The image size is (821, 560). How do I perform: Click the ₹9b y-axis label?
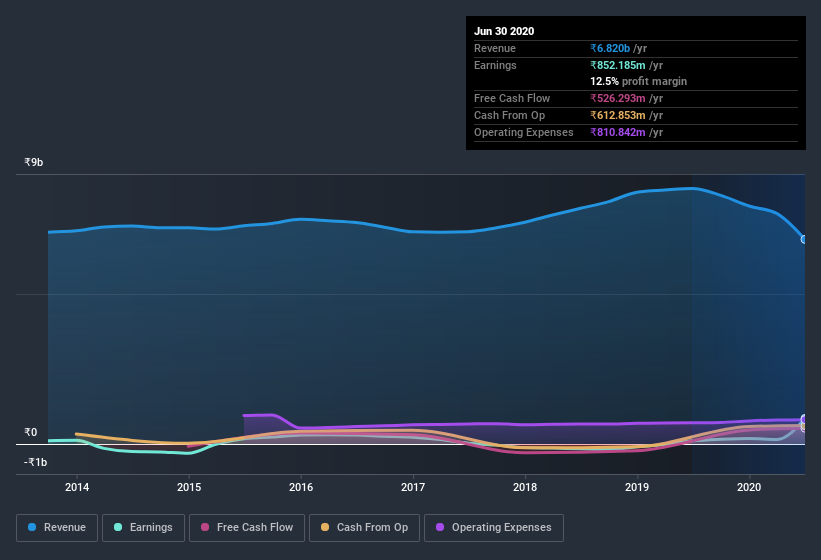click(x=34, y=162)
